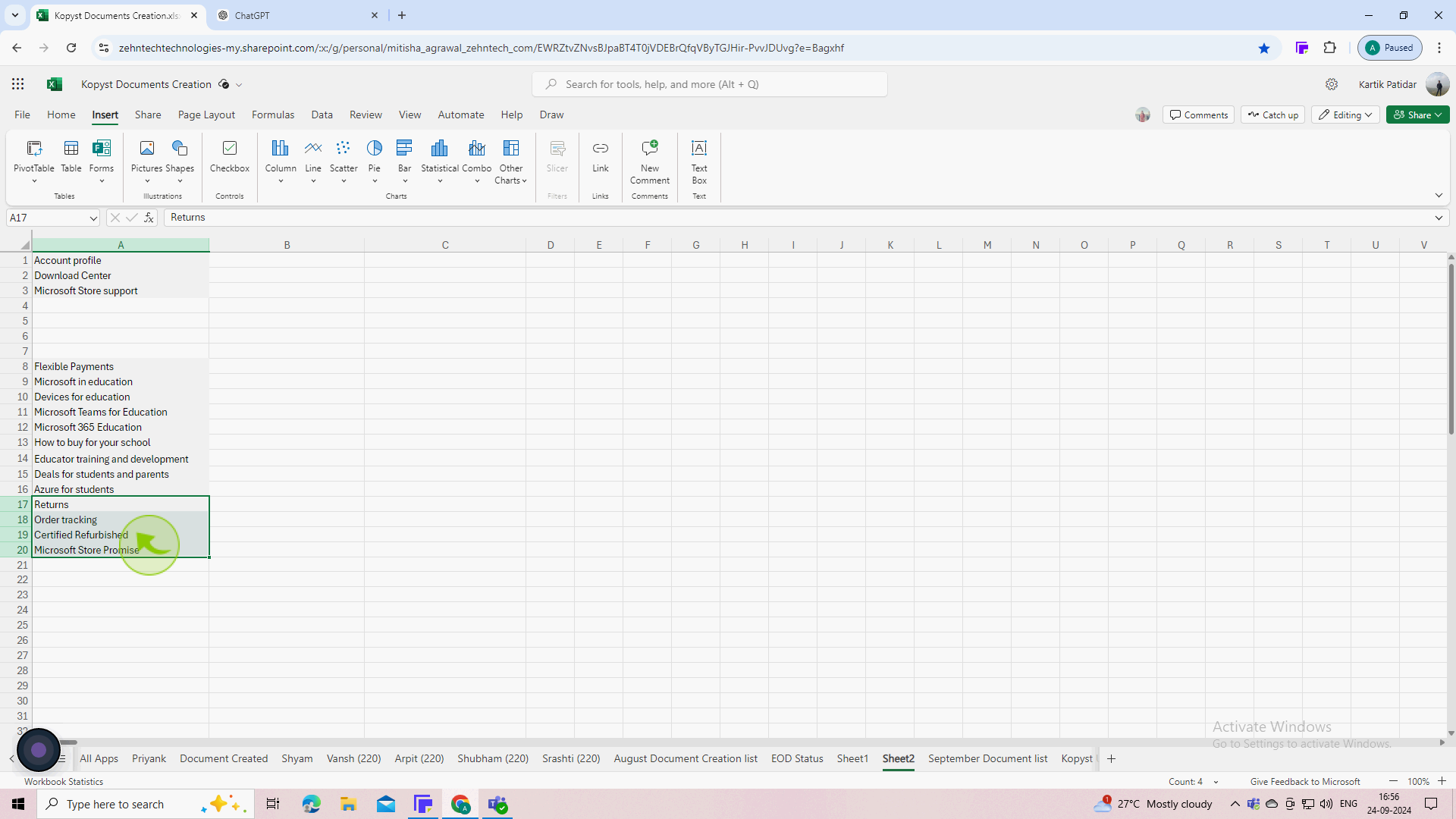Screen dimensions: 1456x819
Task: Click Give Feedback to Microsoft
Action: [x=1305, y=782]
